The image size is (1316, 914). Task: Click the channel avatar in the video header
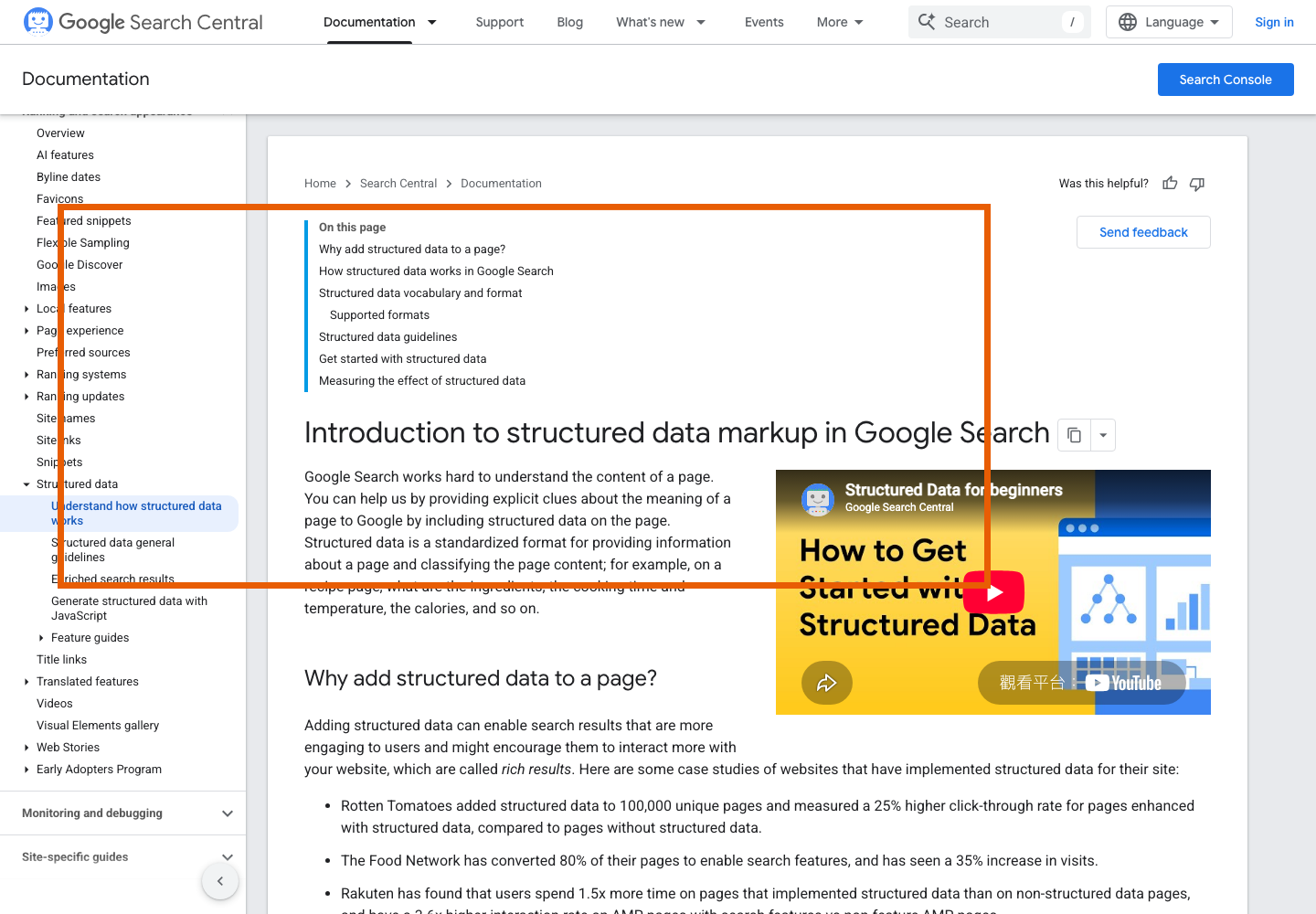[x=818, y=499]
